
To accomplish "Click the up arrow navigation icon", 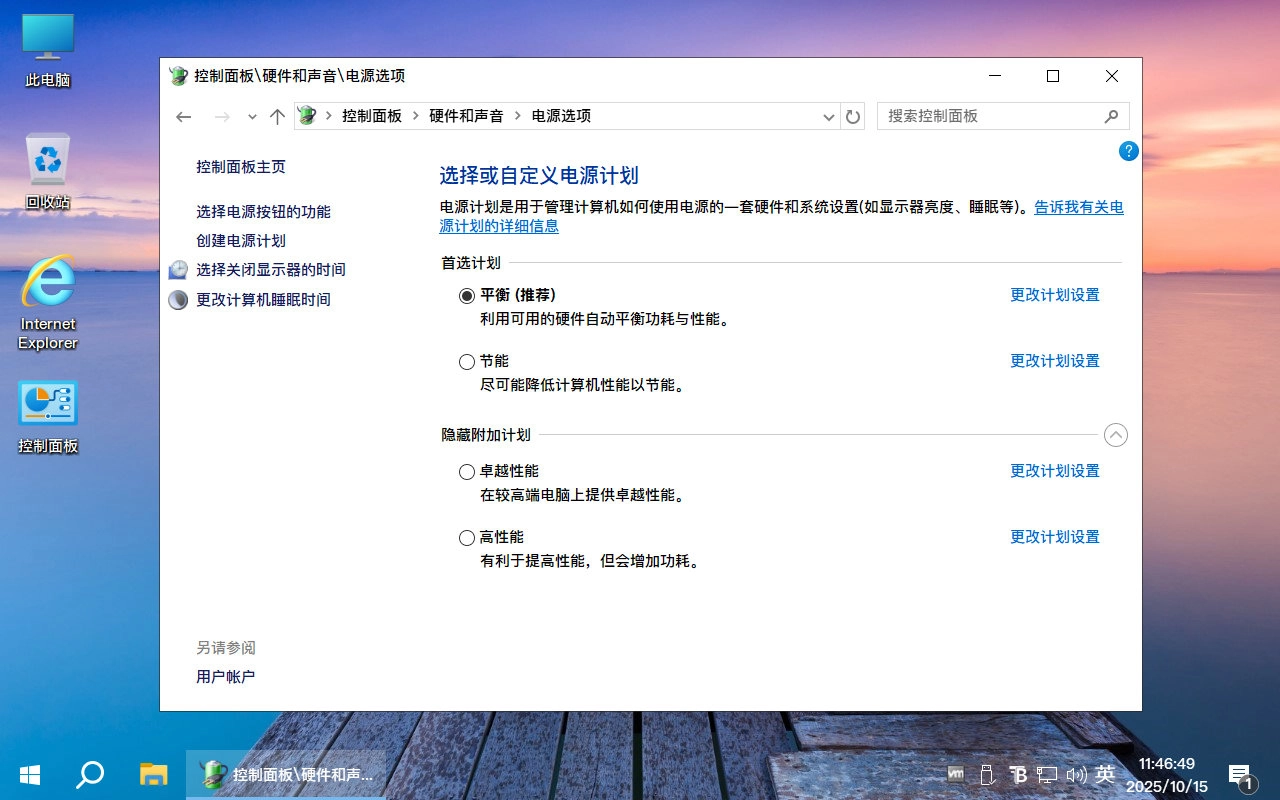I will (x=277, y=116).
